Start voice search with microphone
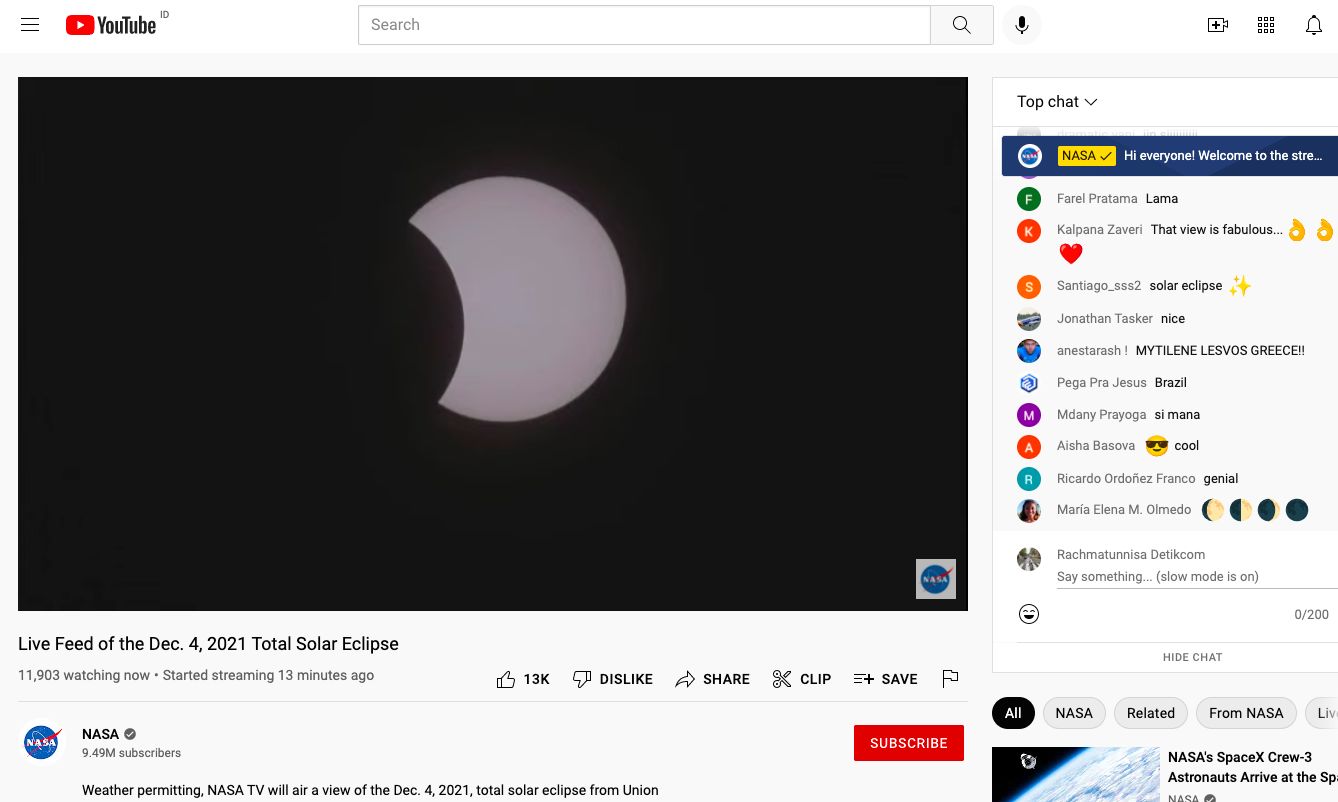This screenshot has height=802, width=1338. pyautogui.click(x=1022, y=25)
